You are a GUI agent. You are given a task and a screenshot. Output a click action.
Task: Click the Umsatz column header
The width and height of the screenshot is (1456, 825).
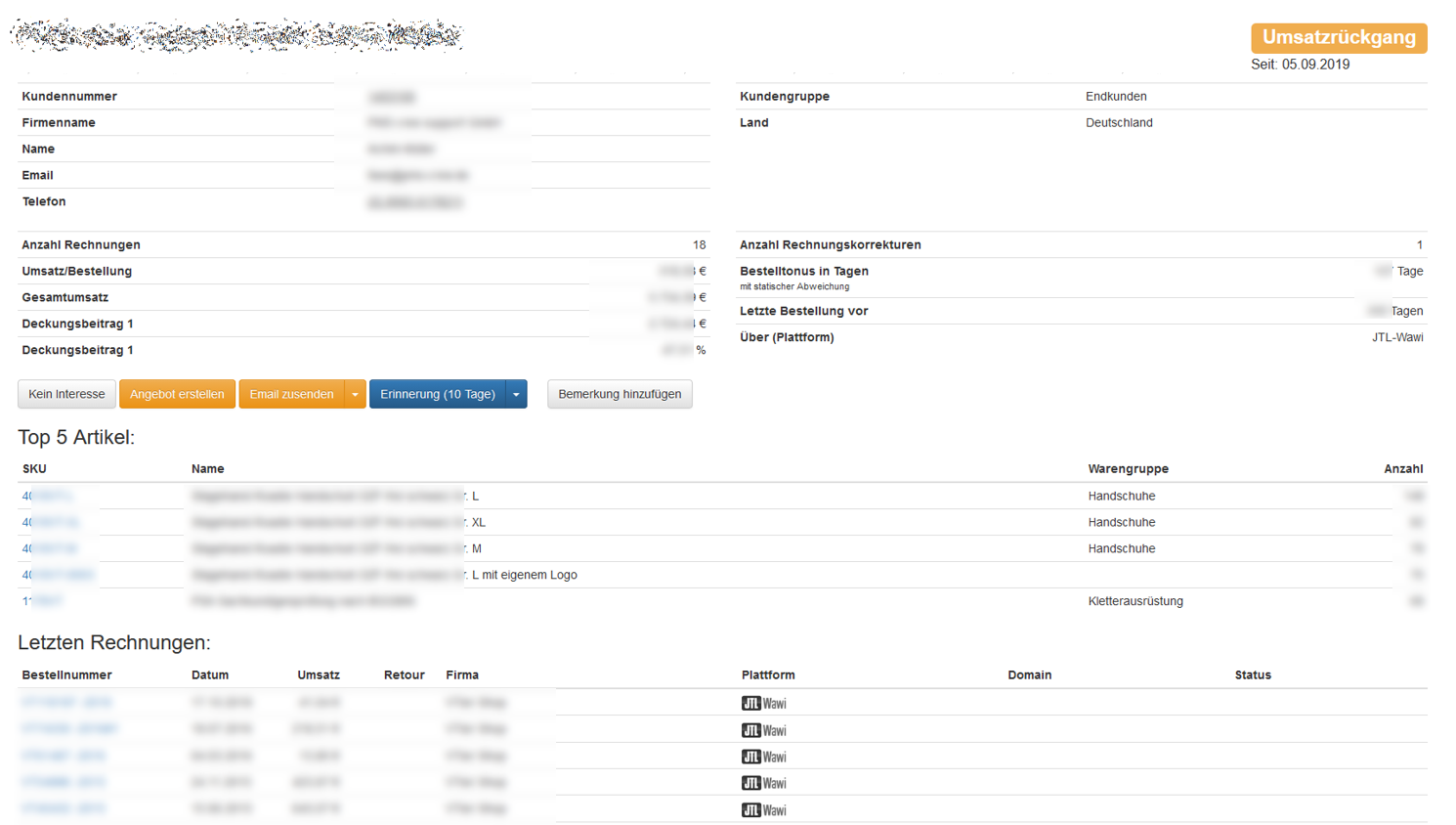(319, 675)
